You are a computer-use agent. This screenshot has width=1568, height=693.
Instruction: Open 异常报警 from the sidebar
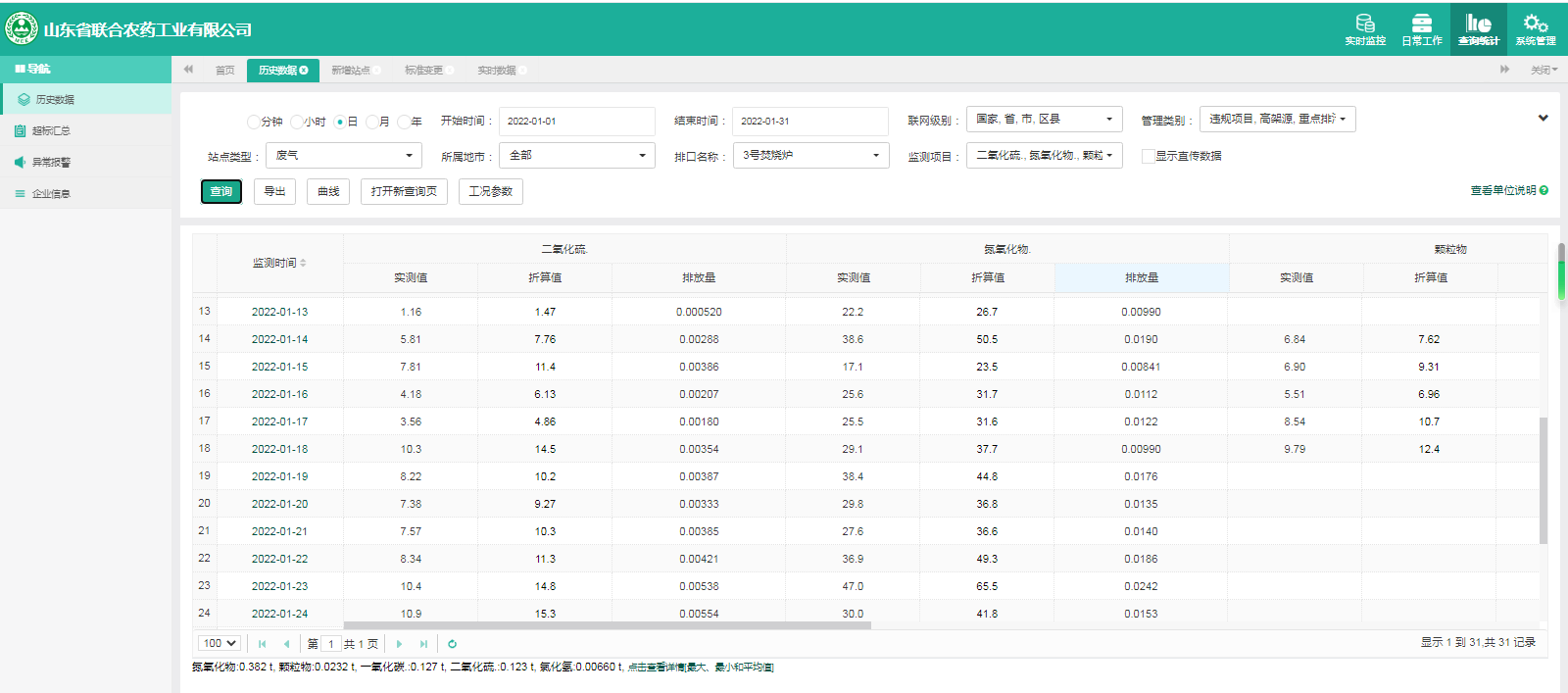pos(51,163)
